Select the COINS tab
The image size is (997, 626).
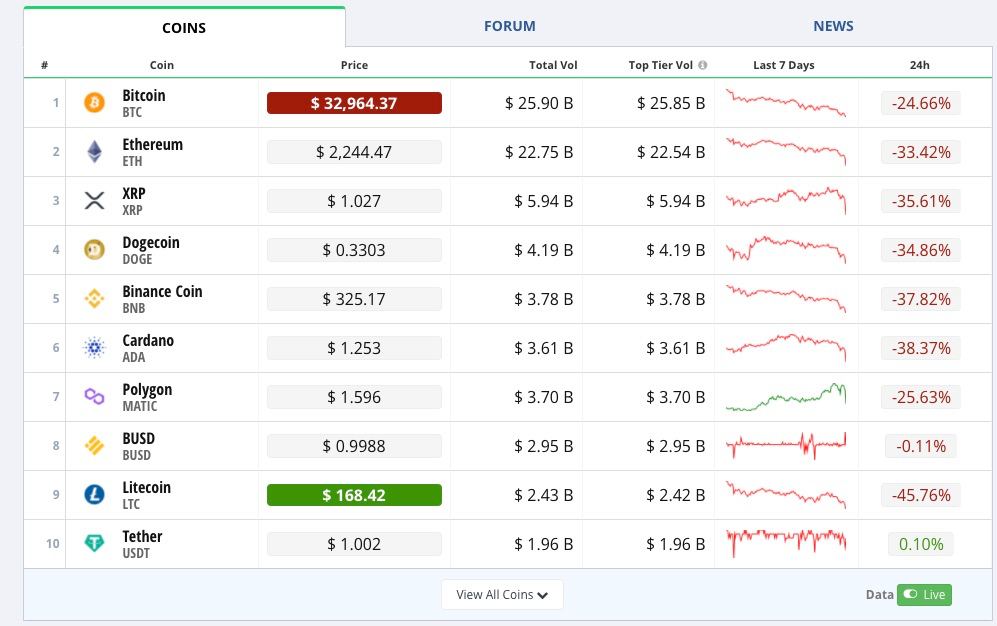coord(184,28)
